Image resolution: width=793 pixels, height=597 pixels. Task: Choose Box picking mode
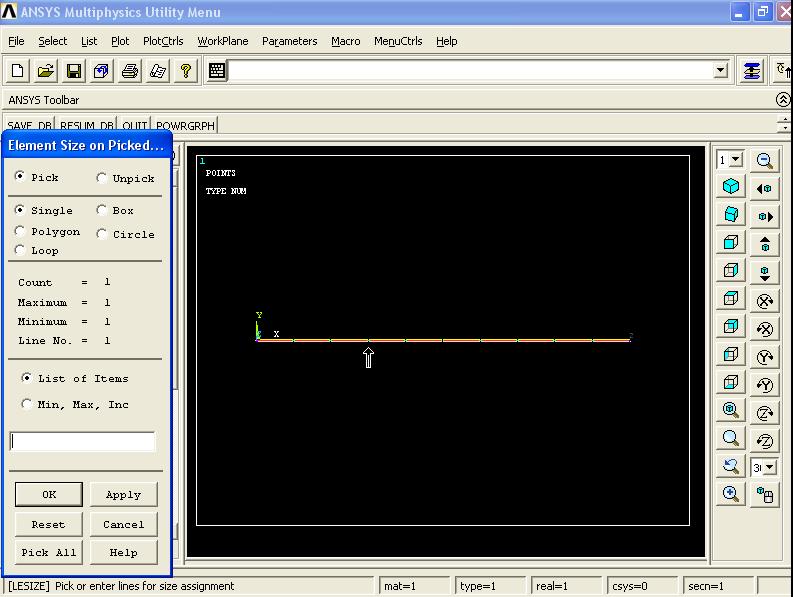point(102,209)
